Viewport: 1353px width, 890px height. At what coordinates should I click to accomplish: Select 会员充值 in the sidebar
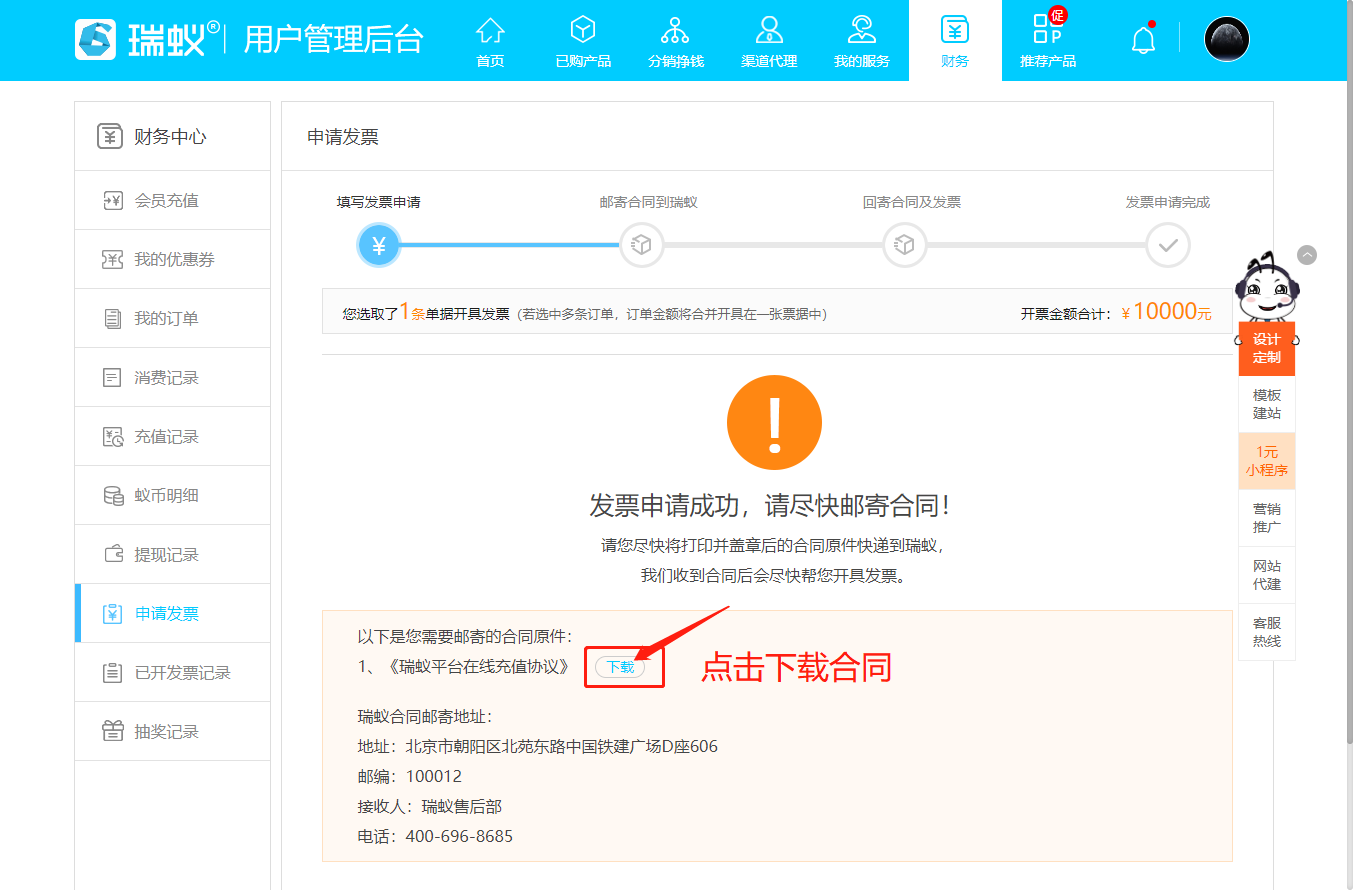click(x=173, y=200)
